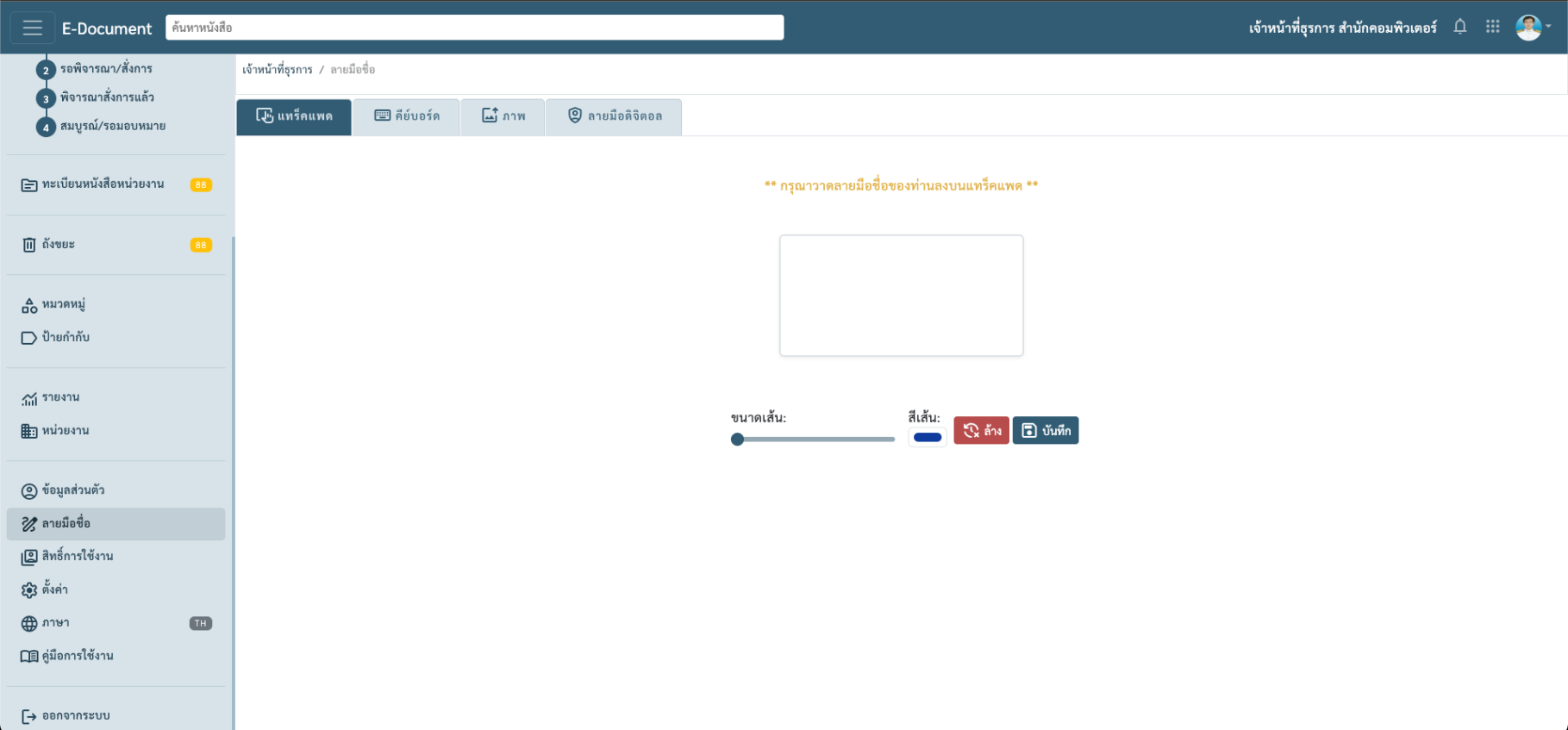This screenshot has height=730, width=1568.
Task: Open รายงาน reports chart item
Action: (60, 397)
